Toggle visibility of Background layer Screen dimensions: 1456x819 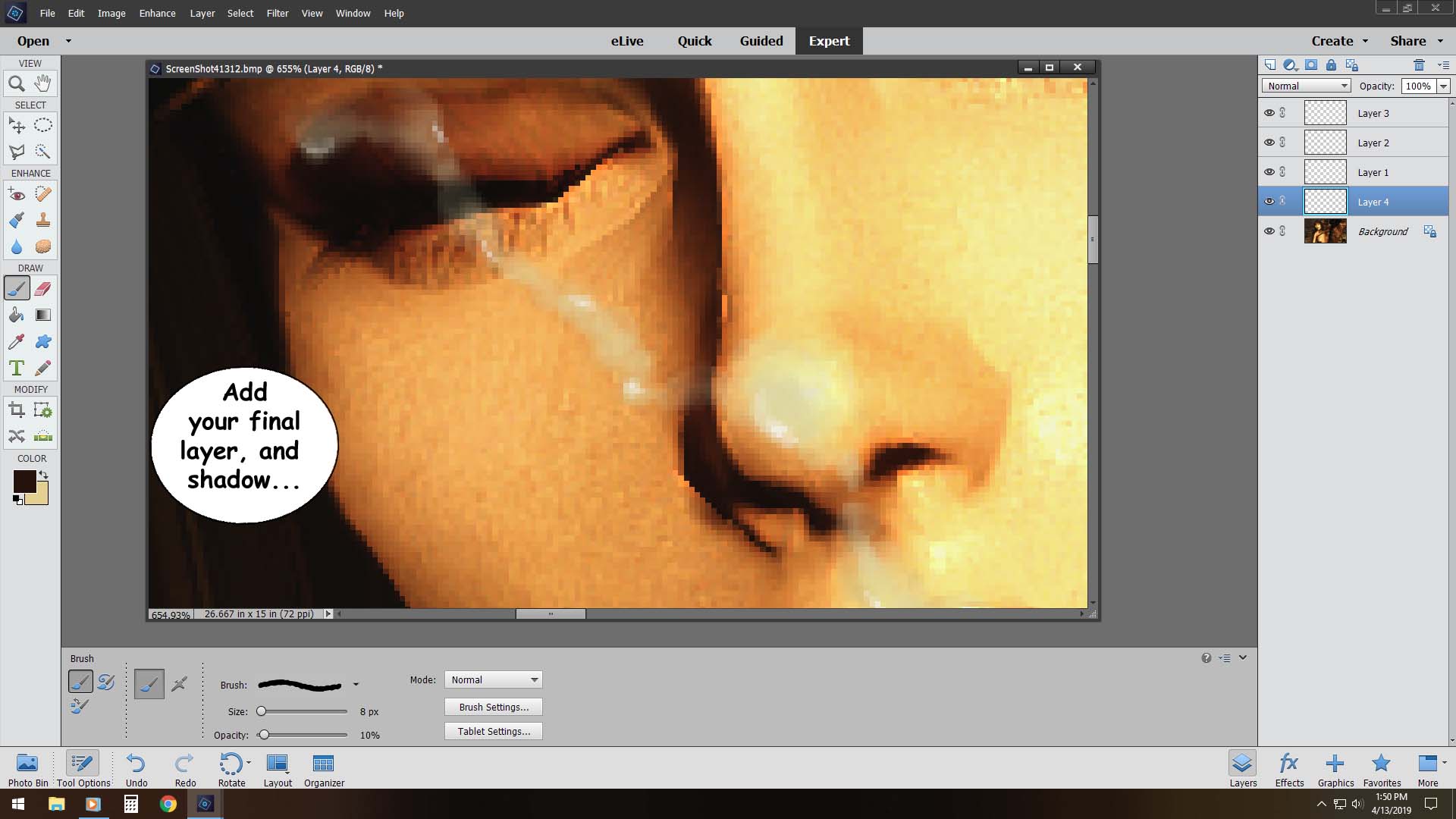pyautogui.click(x=1269, y=231)
